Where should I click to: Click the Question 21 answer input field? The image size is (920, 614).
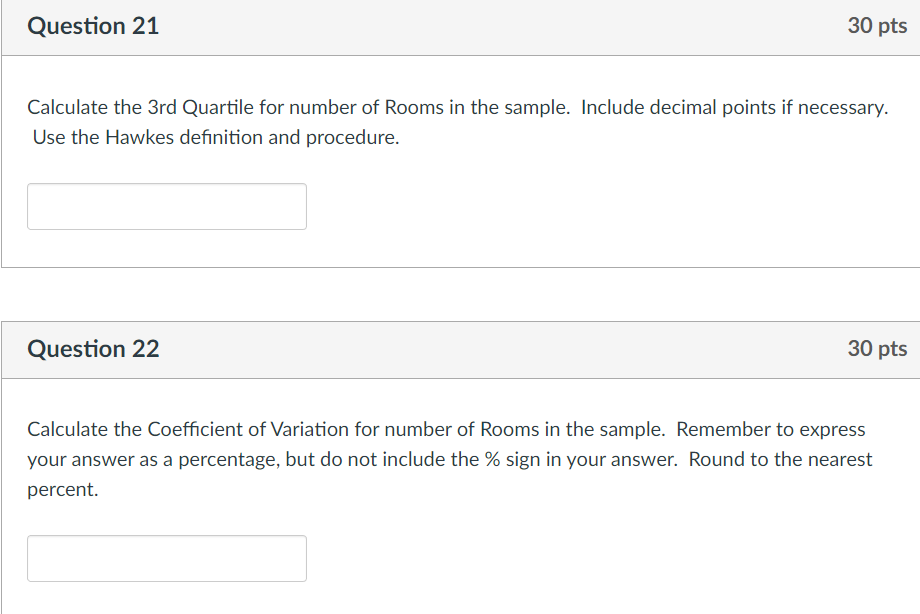click(167, 207)
